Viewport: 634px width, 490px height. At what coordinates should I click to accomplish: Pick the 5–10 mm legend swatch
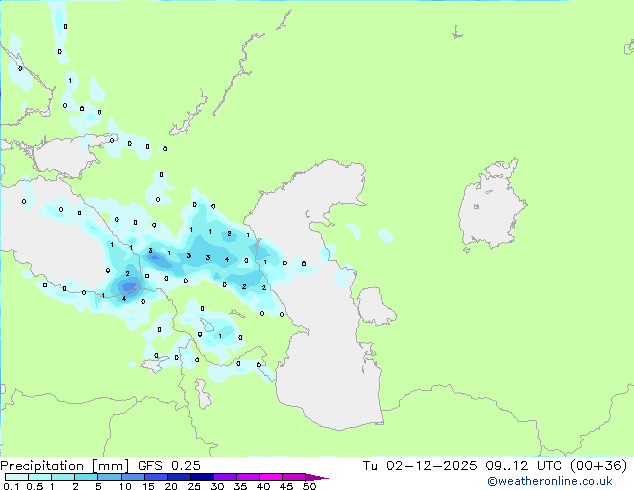[x=109, y=477]
